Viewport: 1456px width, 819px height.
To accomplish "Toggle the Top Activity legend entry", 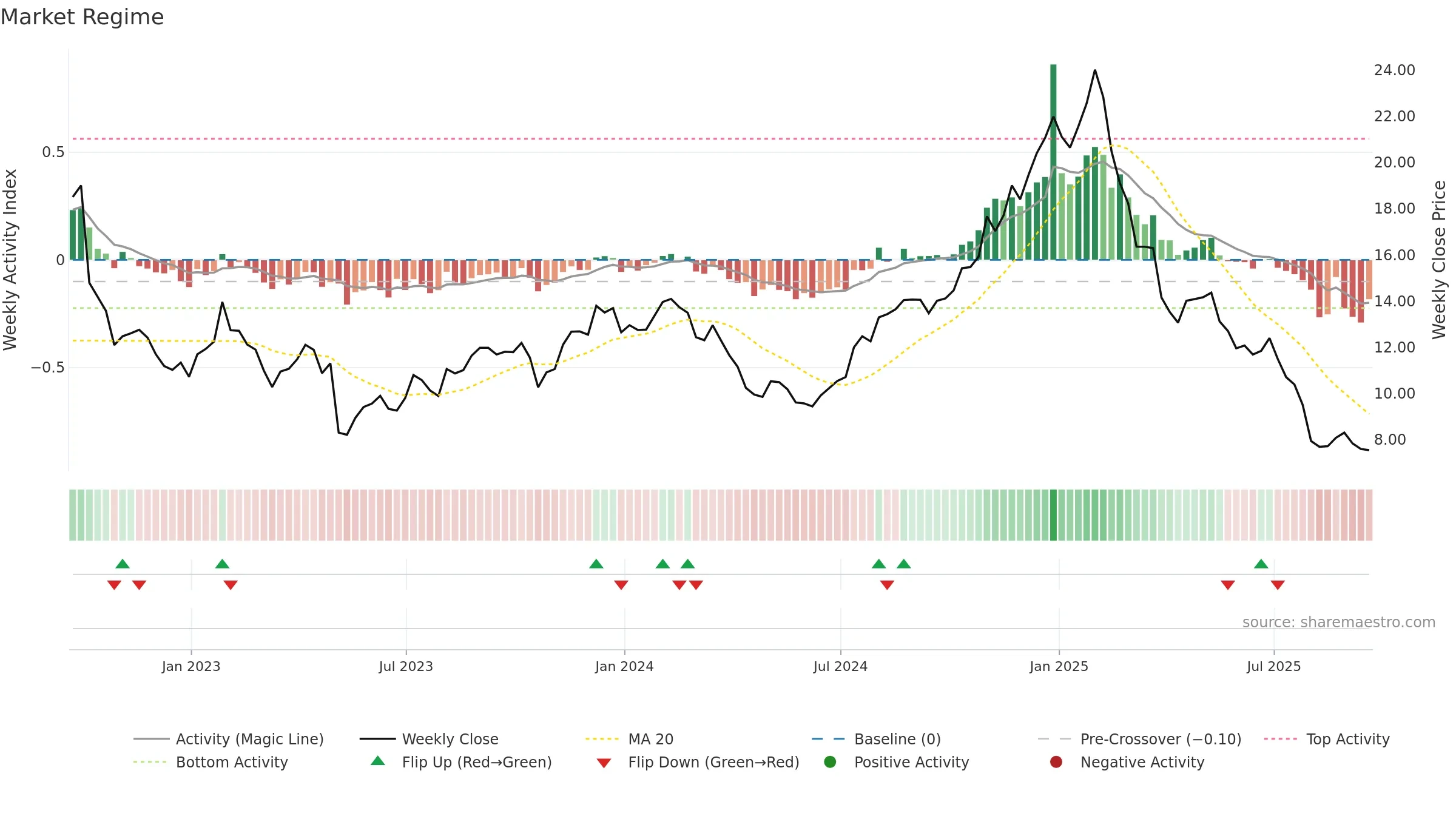I will pos(1327,739).
